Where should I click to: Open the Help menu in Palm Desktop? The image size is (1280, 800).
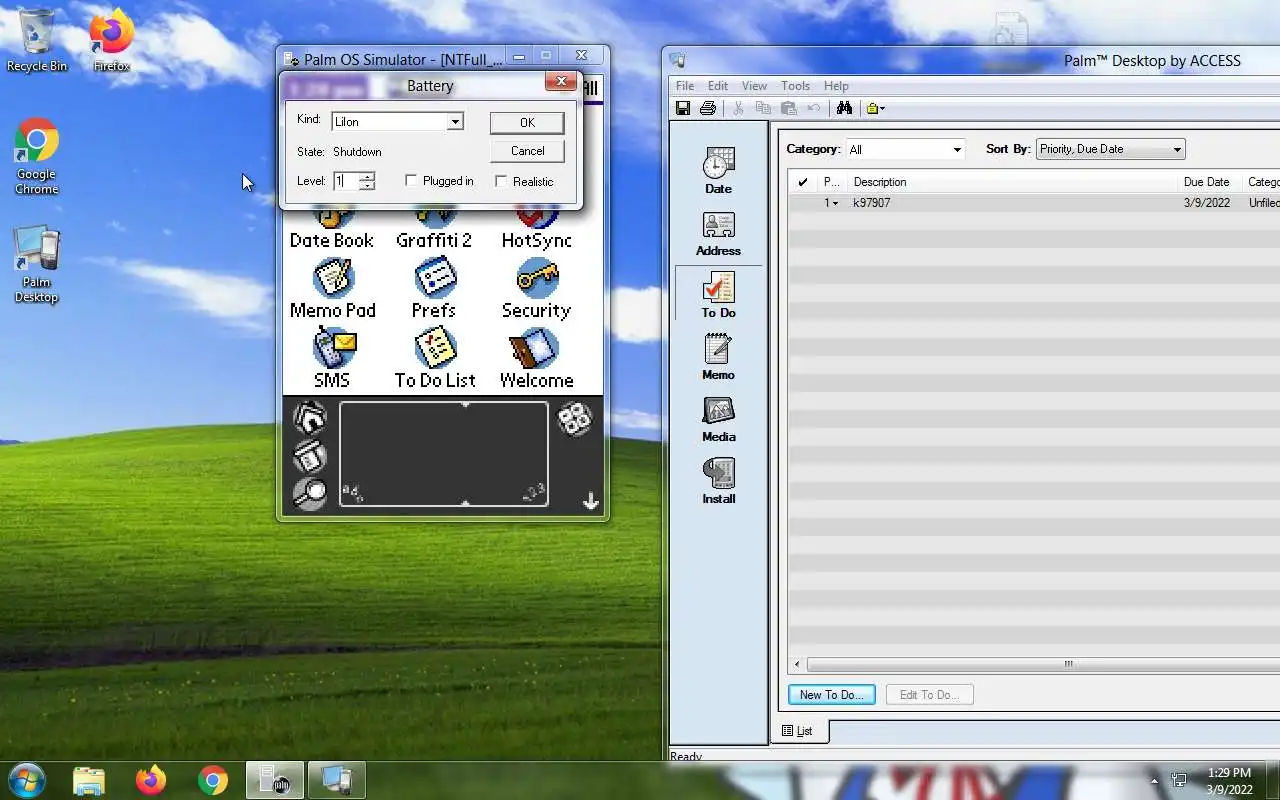click(836, 86)
